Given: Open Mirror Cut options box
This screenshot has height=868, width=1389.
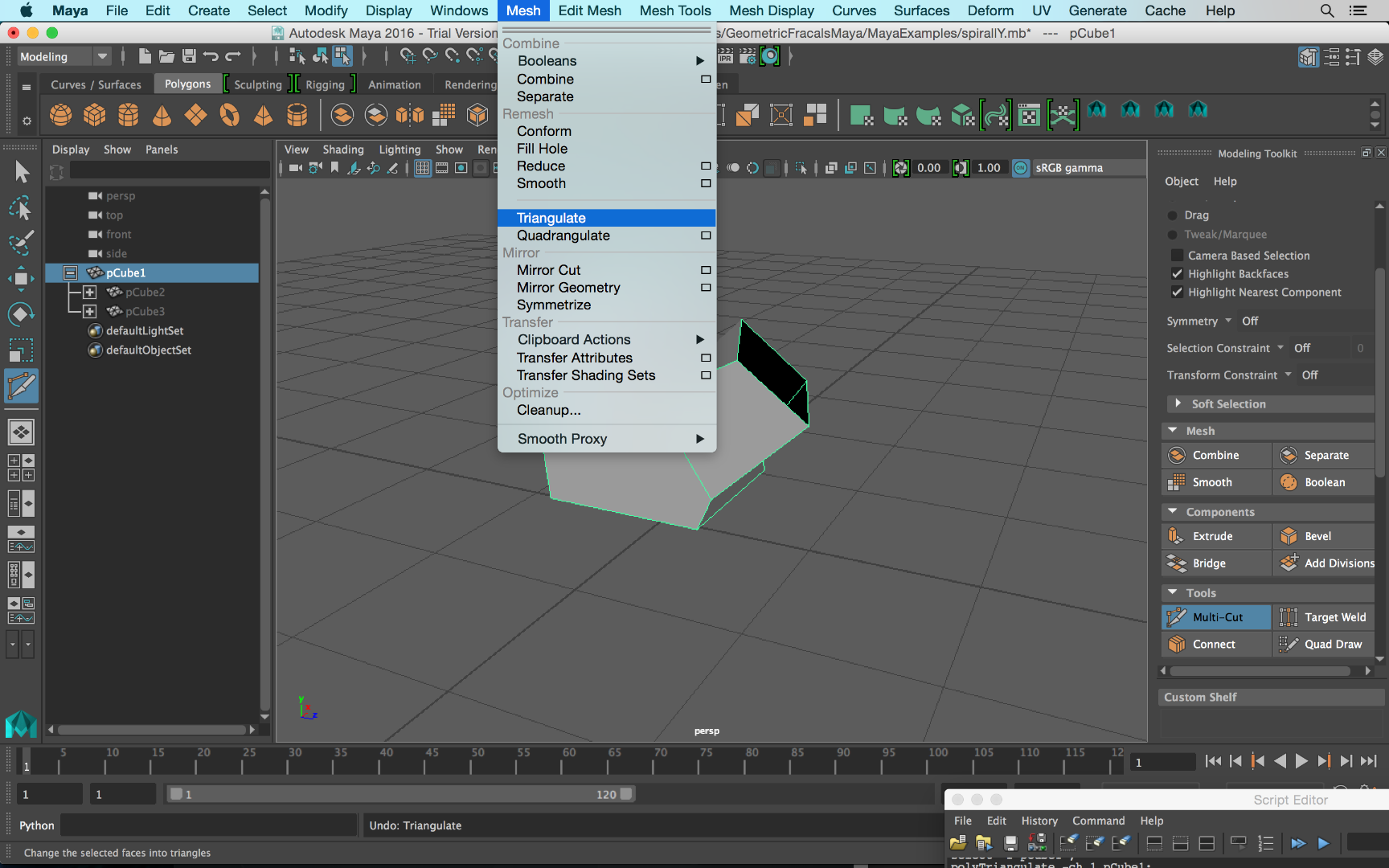Looking at the screenshot, I should (706, 270).
